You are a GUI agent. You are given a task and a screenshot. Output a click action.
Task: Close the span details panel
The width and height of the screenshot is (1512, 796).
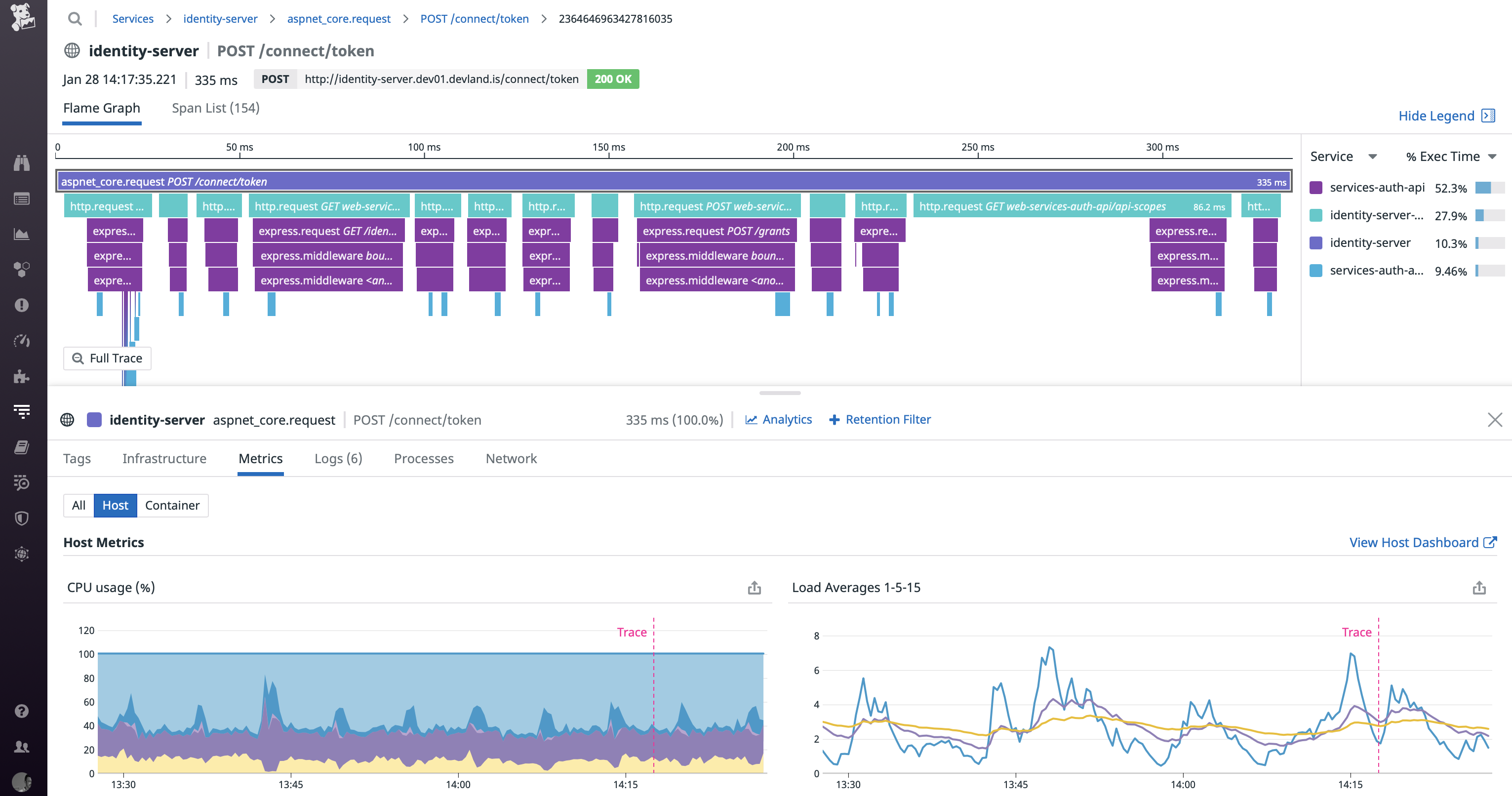[1495, 420]
